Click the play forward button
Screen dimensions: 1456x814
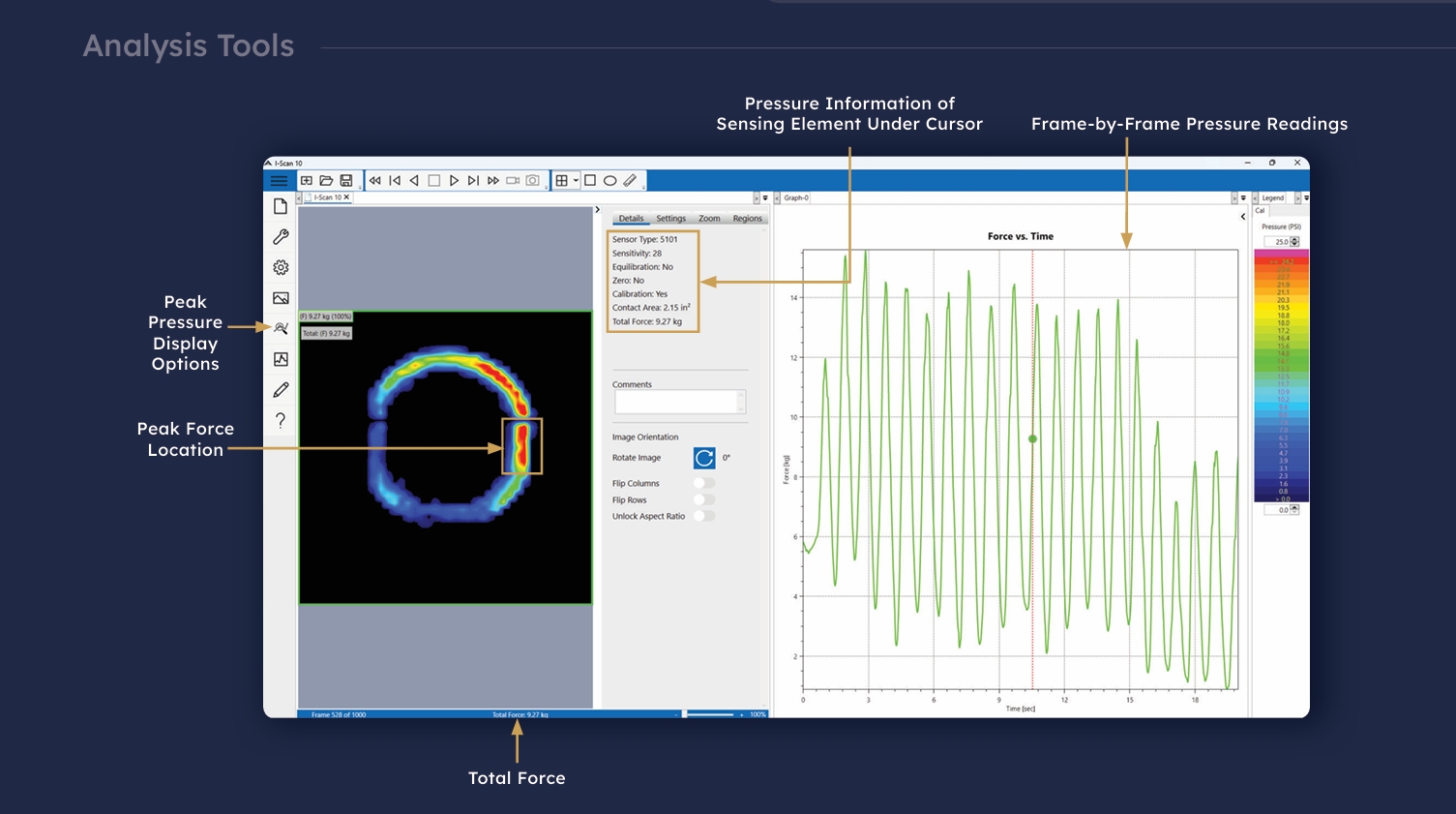(454, 181)
